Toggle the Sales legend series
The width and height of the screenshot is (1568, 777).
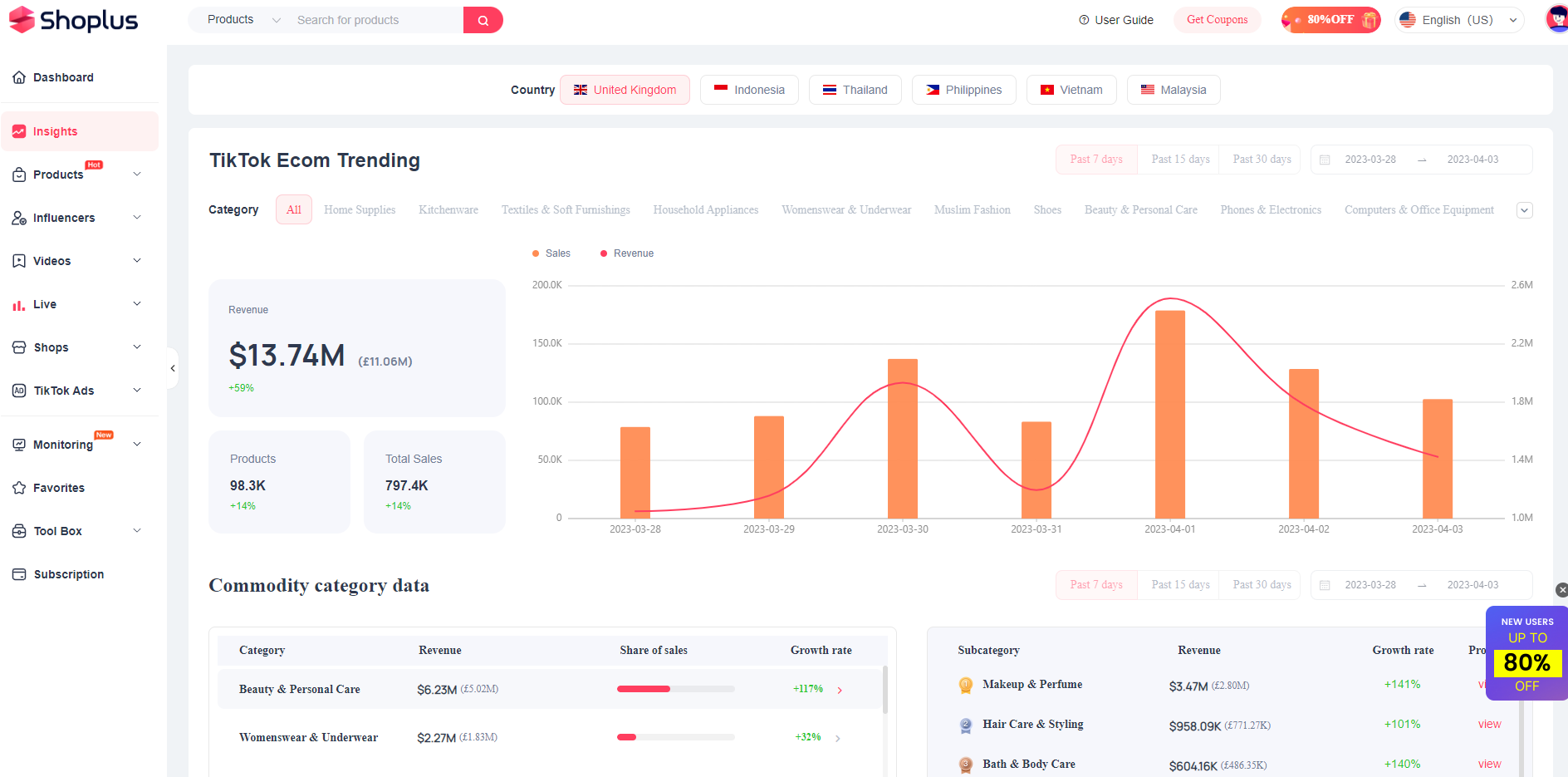pyautogui.click(x=551, y=253)
